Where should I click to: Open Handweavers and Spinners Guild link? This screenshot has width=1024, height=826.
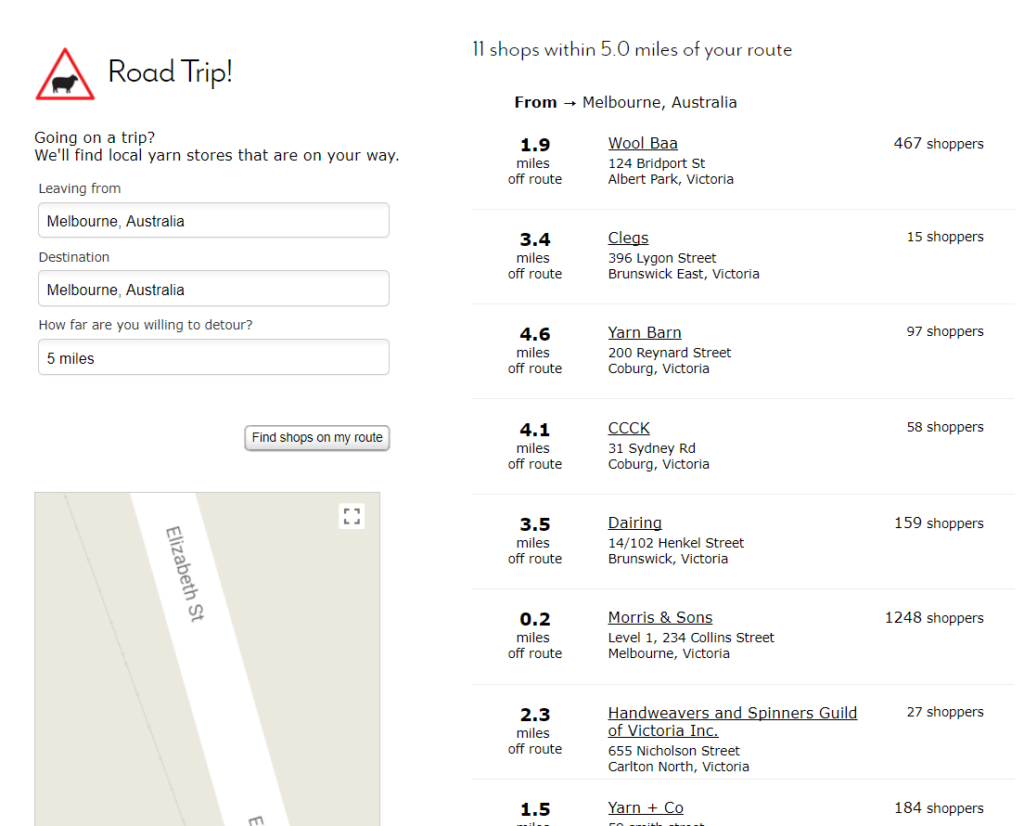click(732, 713)
